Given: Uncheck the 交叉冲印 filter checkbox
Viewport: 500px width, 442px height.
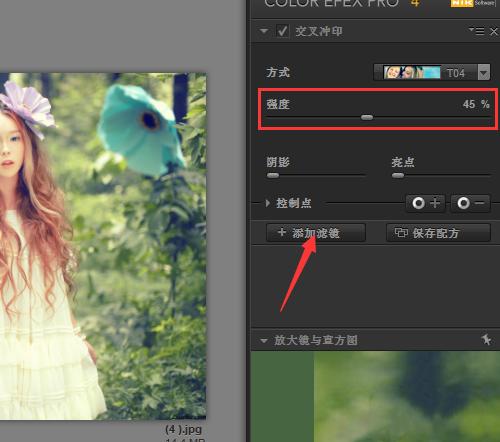Looking at the screenshot, I should tap(282, 31).
